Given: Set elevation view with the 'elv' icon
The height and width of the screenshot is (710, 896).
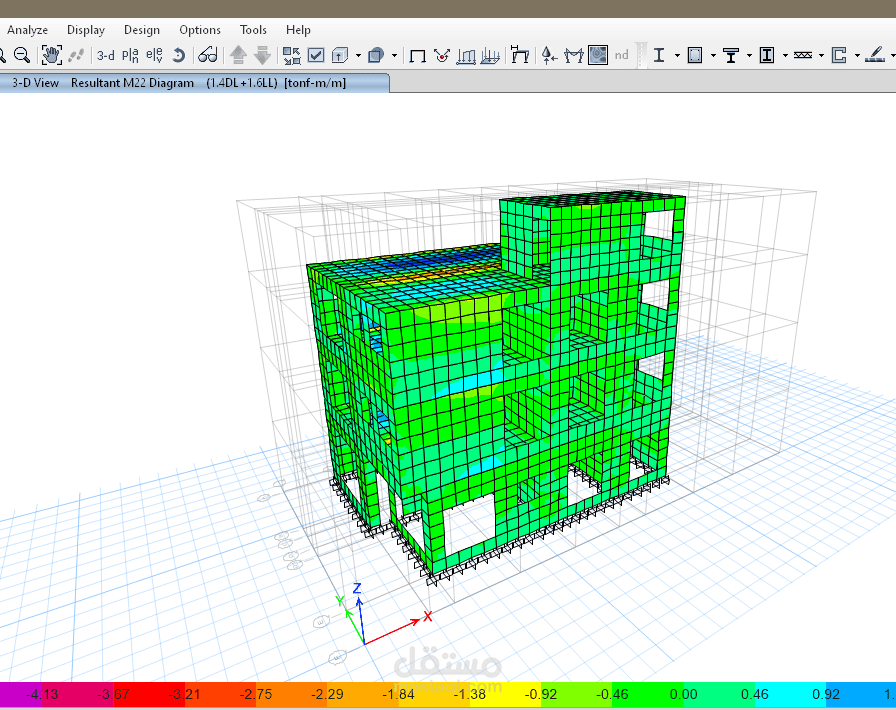Looking at the screenshot, I should 154,55.
